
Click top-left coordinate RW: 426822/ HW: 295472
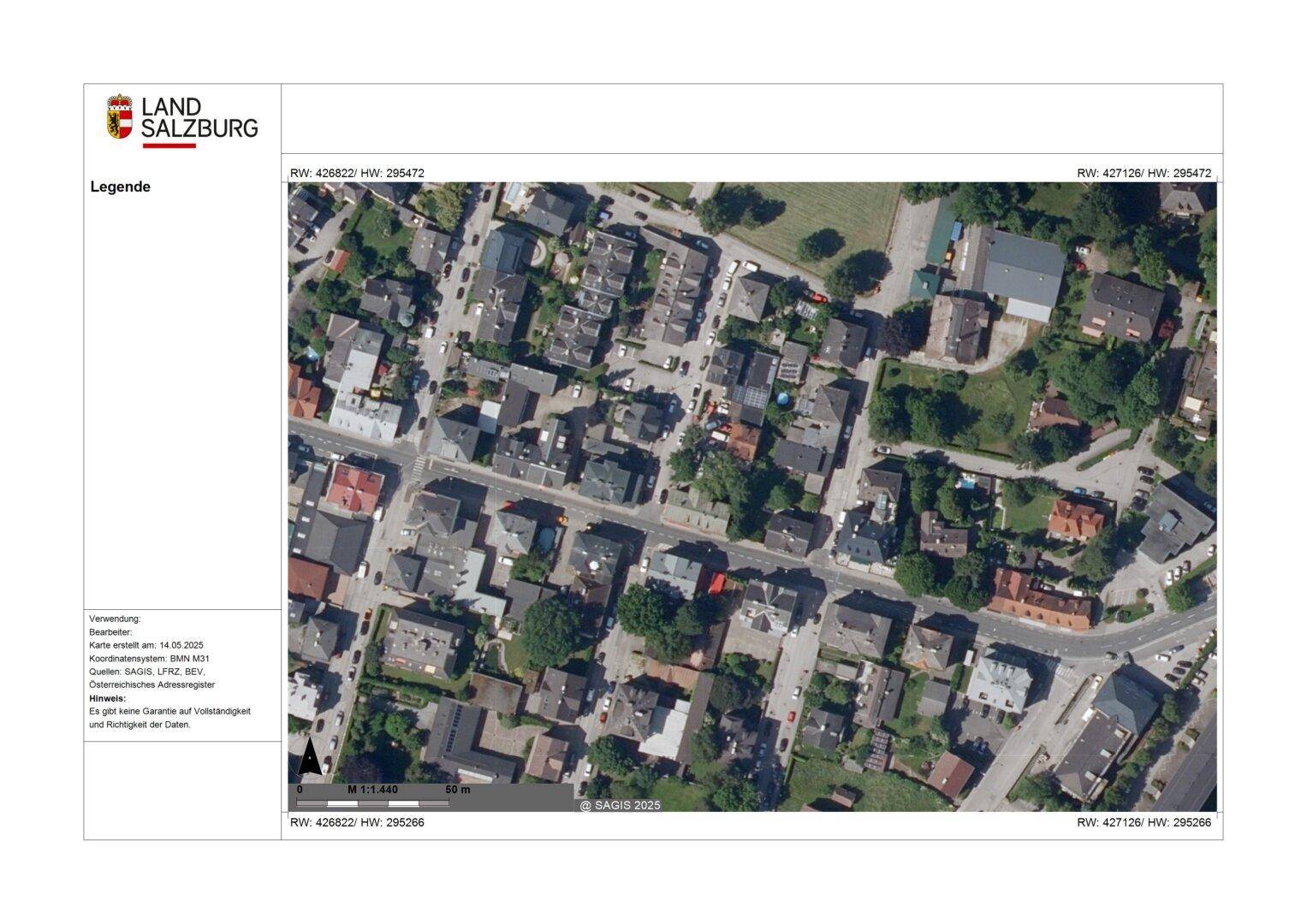pyautogui.click(x=357, y=173)
